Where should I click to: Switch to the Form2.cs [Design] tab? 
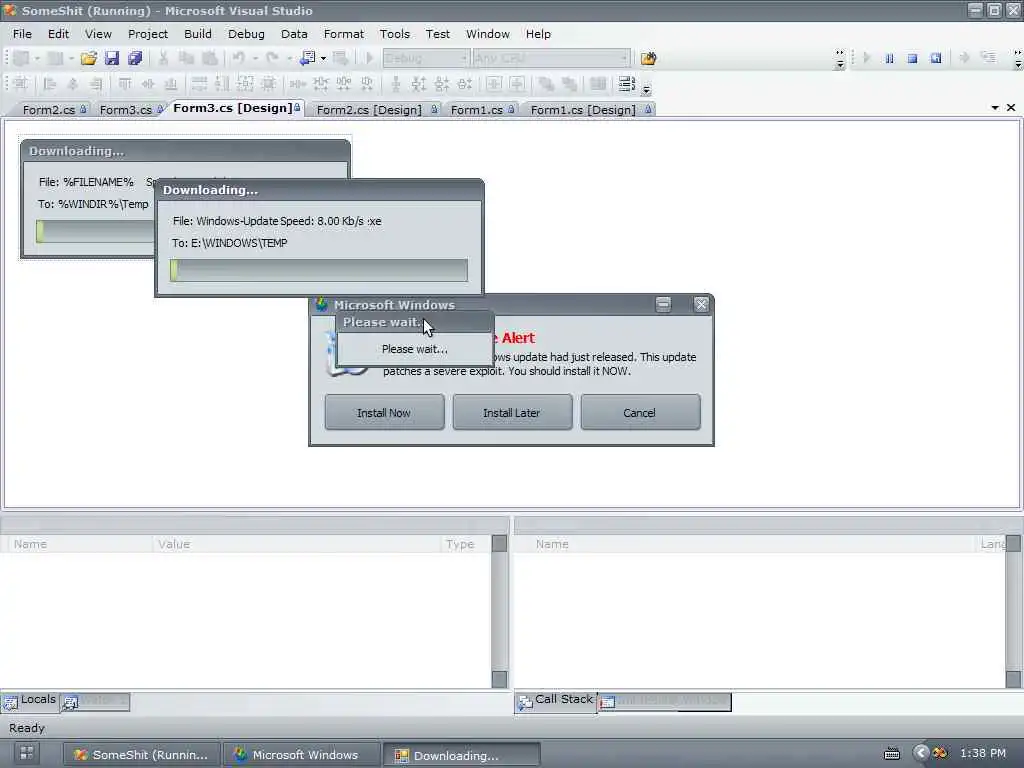pyautogui.click(x=376, y=110)
